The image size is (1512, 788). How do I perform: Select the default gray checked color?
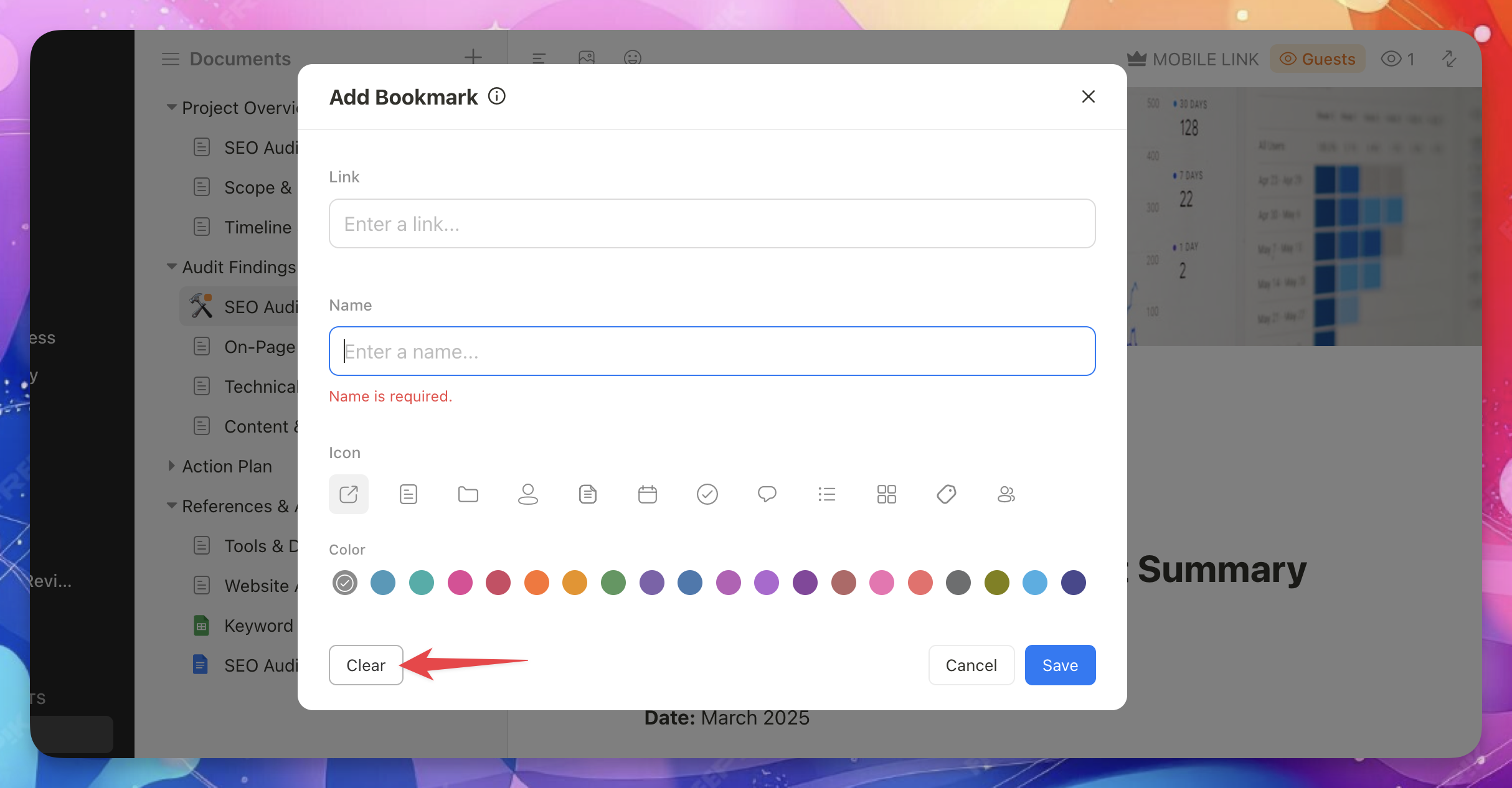pos(344,583)
